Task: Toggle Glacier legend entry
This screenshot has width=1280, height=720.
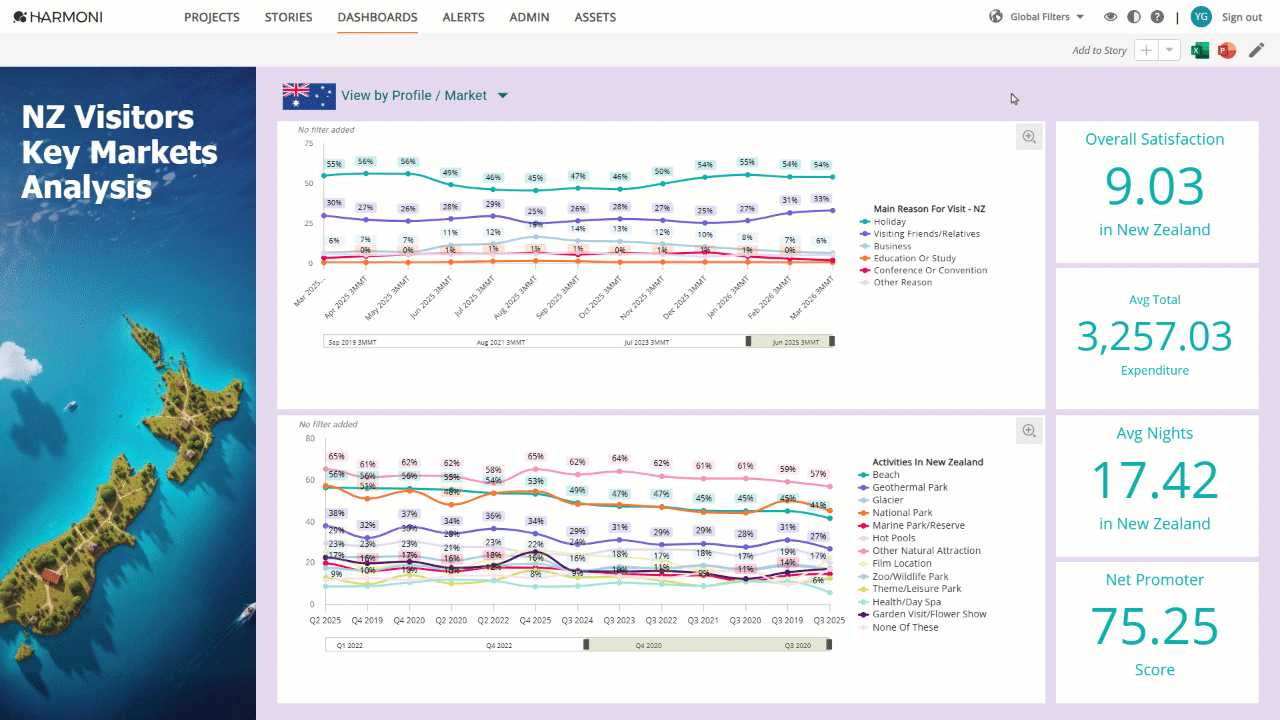Action: click(x=881, y=500)
